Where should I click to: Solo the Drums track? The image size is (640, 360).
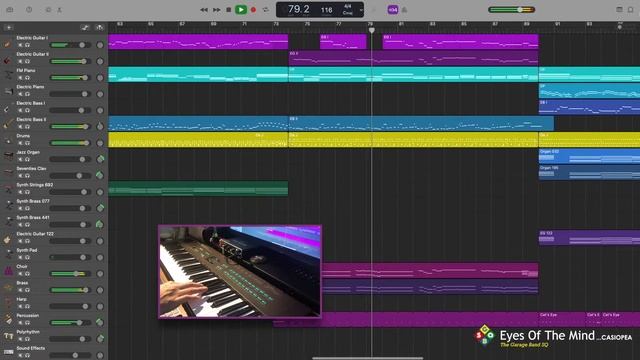tap(27, 143)
